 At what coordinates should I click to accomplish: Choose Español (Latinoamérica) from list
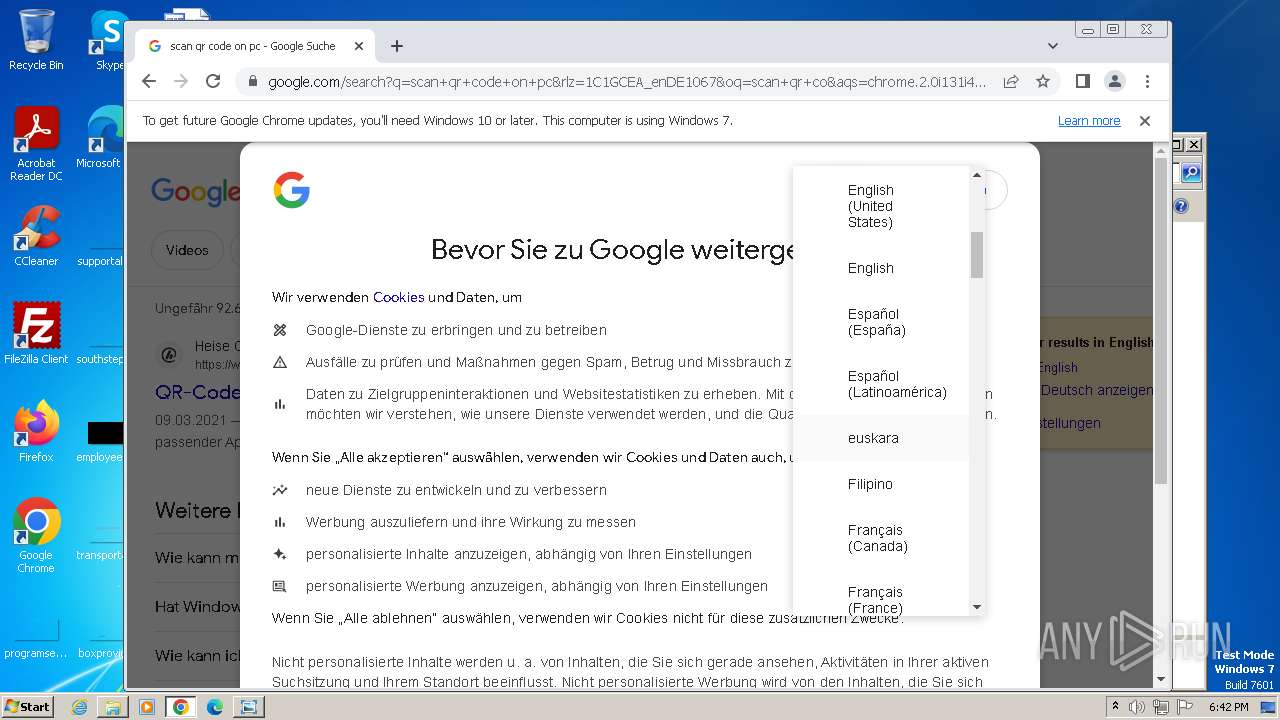click(x=881, y=384)
